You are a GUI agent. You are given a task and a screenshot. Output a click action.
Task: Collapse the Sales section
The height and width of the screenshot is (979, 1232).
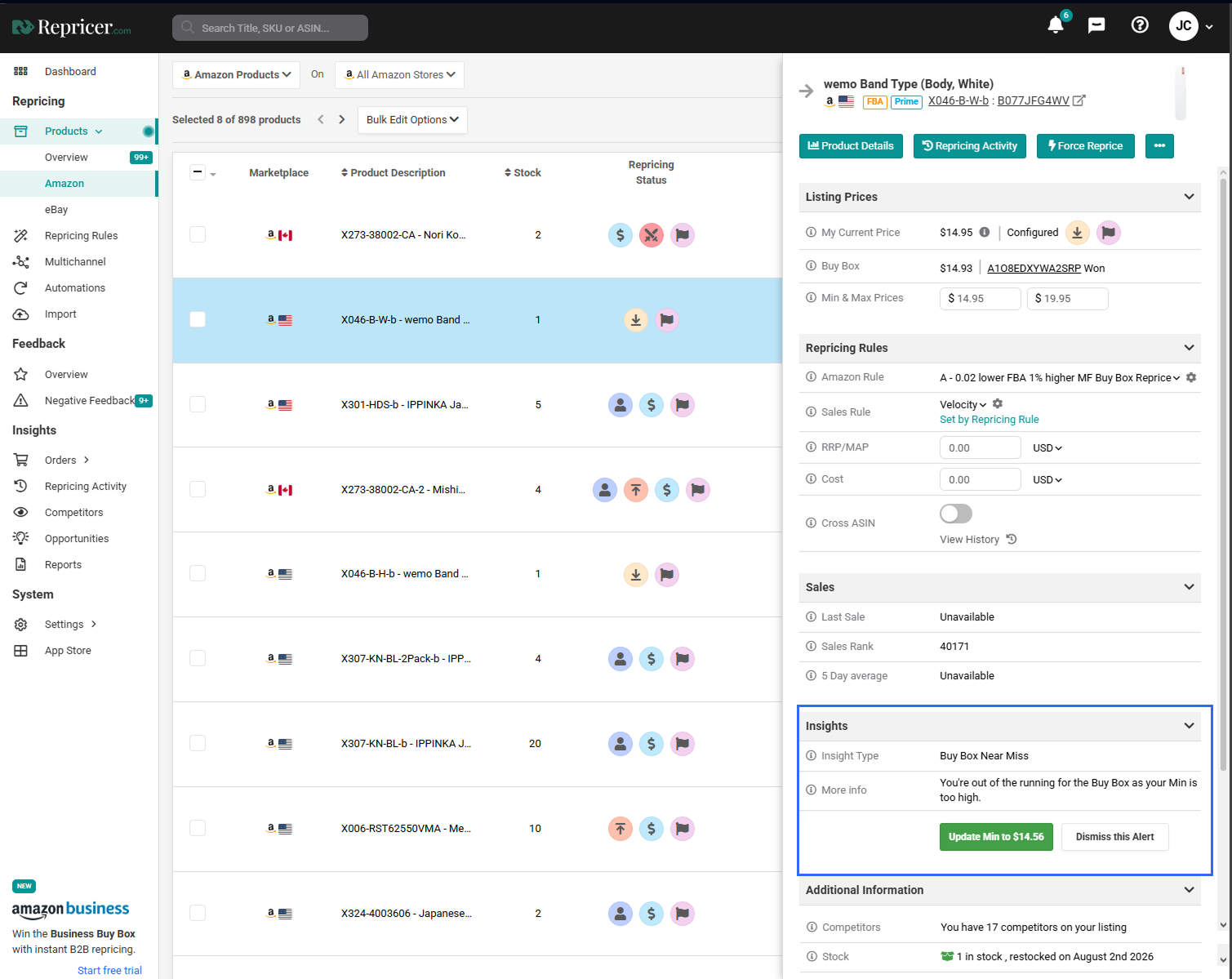point(1189,587)
